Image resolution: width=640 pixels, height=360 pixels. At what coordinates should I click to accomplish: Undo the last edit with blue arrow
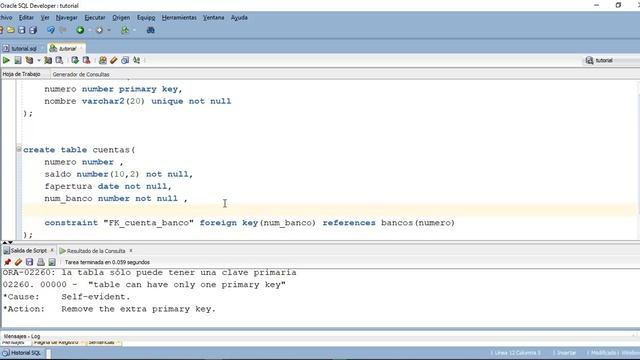coord(51,30)
